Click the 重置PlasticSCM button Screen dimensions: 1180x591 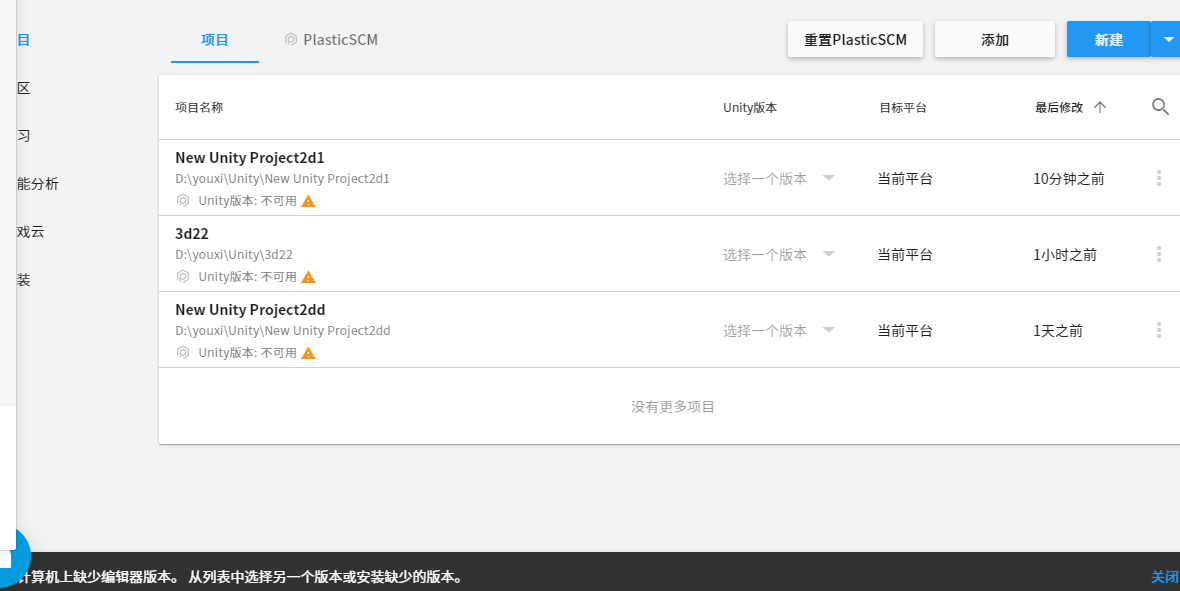tap(855, 39)
